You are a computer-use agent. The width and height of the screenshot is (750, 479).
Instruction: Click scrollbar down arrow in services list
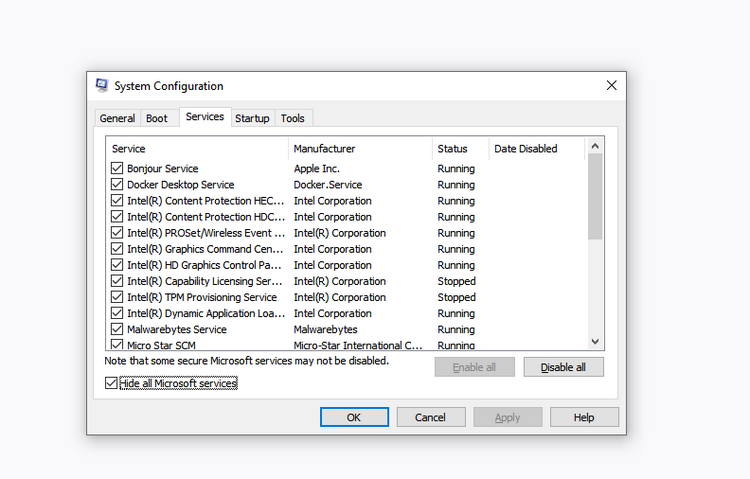pyautogui.click(x=596, y=342)
